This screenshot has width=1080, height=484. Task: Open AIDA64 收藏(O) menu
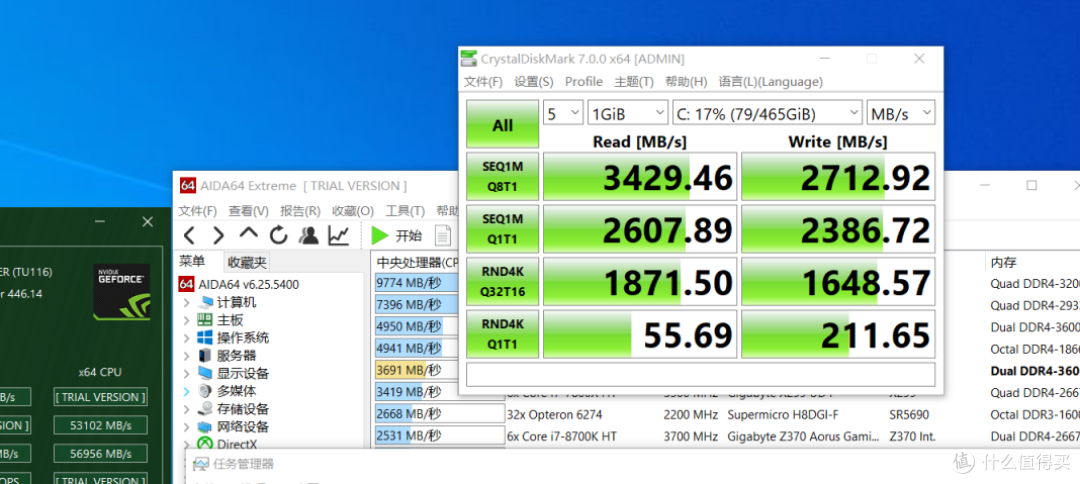353,211
